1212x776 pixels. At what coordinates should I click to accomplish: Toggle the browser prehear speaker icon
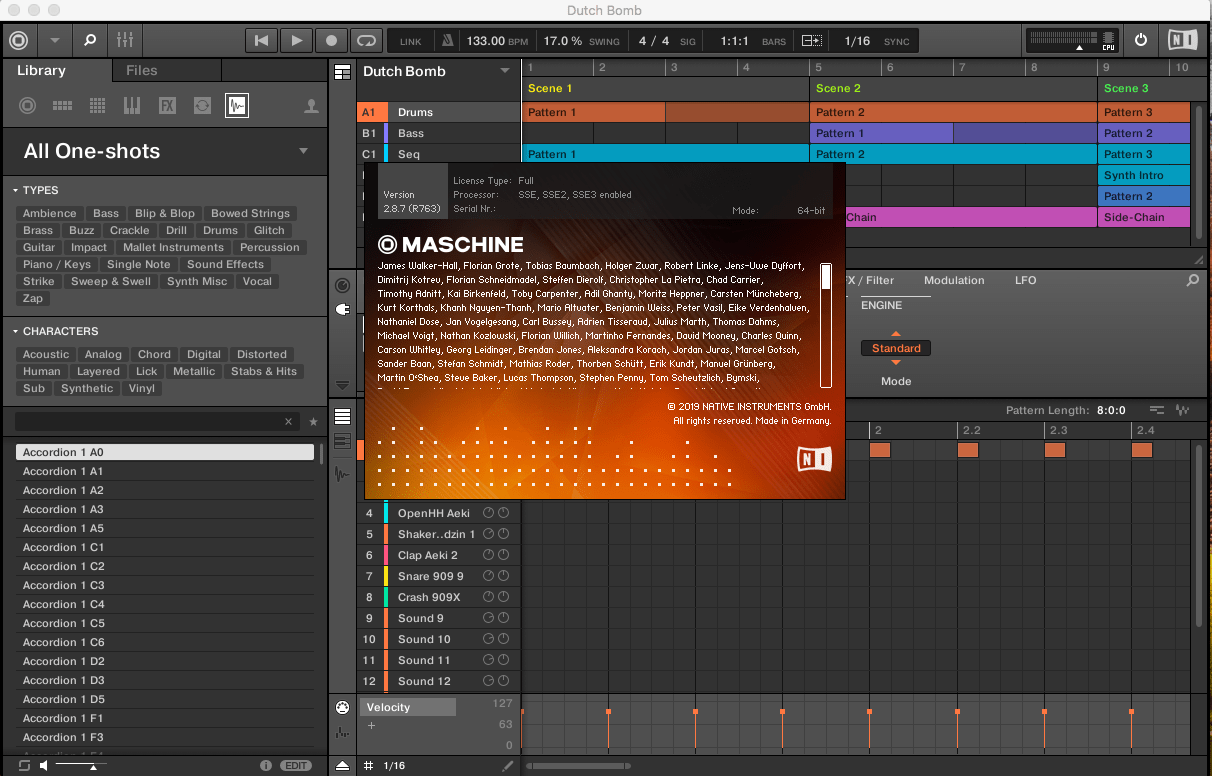[44, 765]
